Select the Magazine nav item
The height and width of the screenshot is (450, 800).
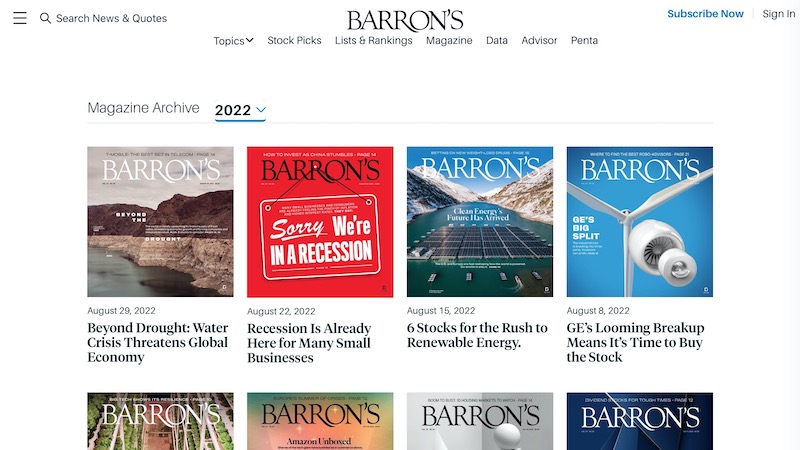(x=449, y=40)
